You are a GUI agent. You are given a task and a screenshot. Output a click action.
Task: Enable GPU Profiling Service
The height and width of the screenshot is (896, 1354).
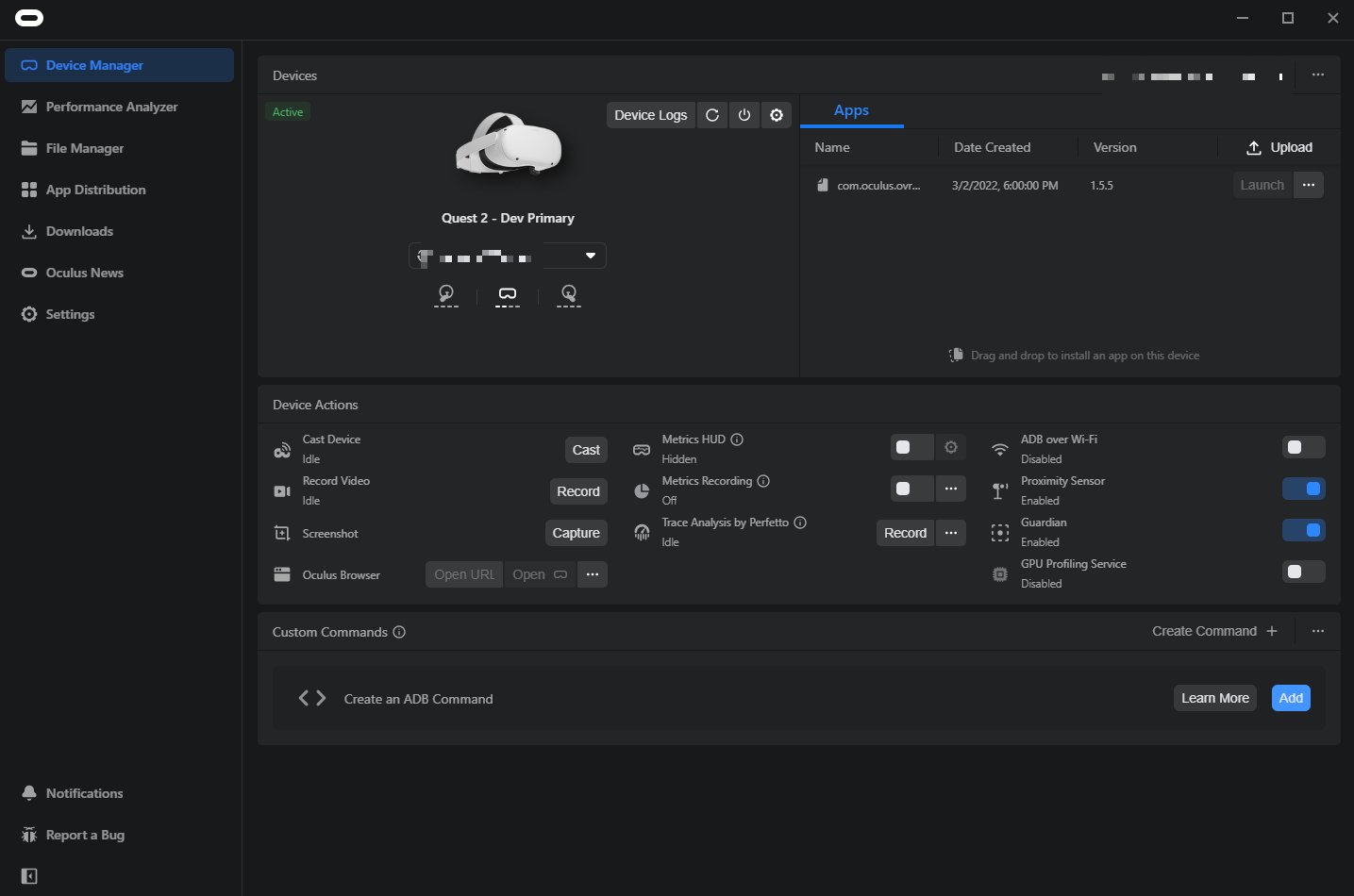(x=1304, y=572)
